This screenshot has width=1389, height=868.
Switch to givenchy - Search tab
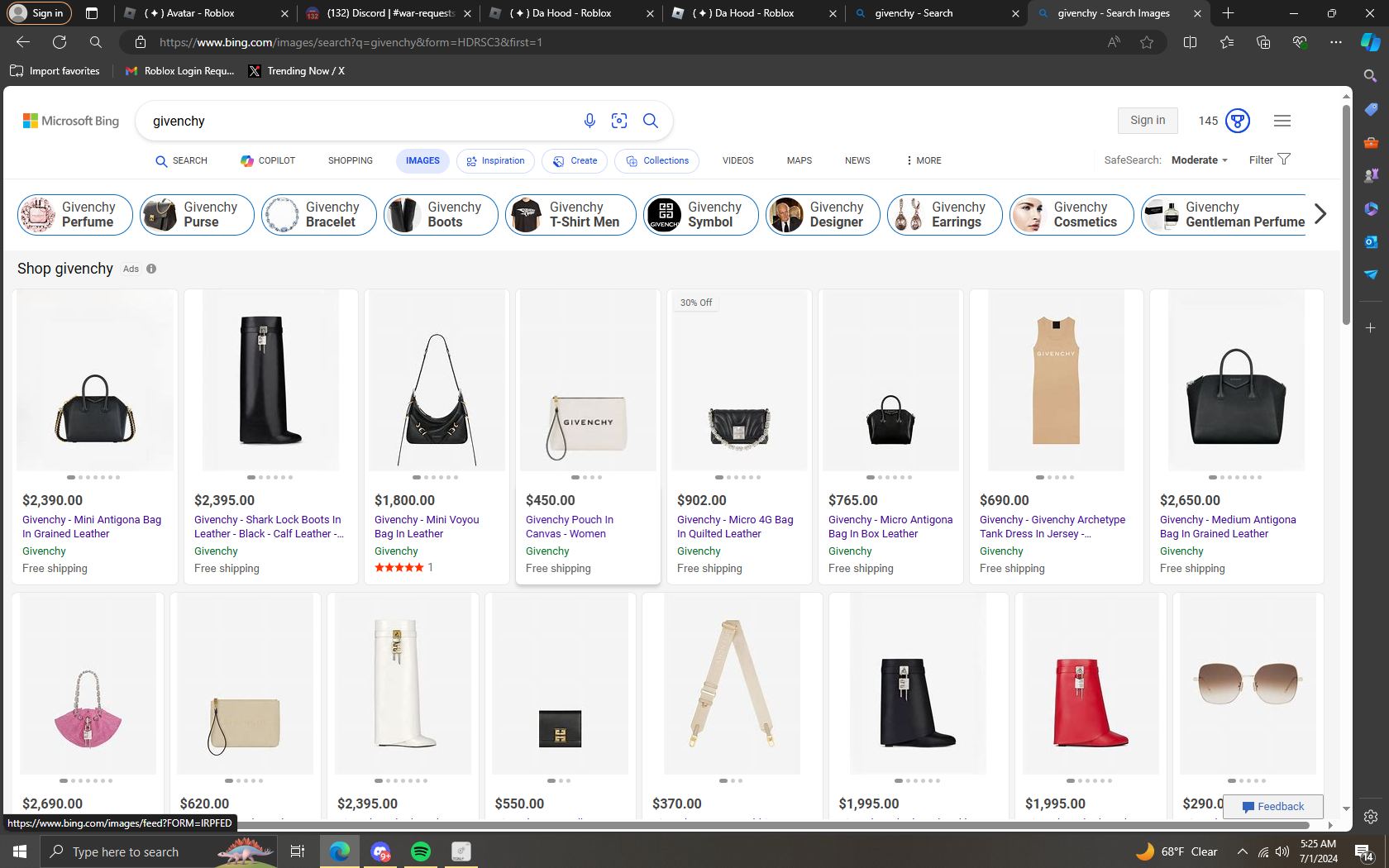[x=938, y=13]
